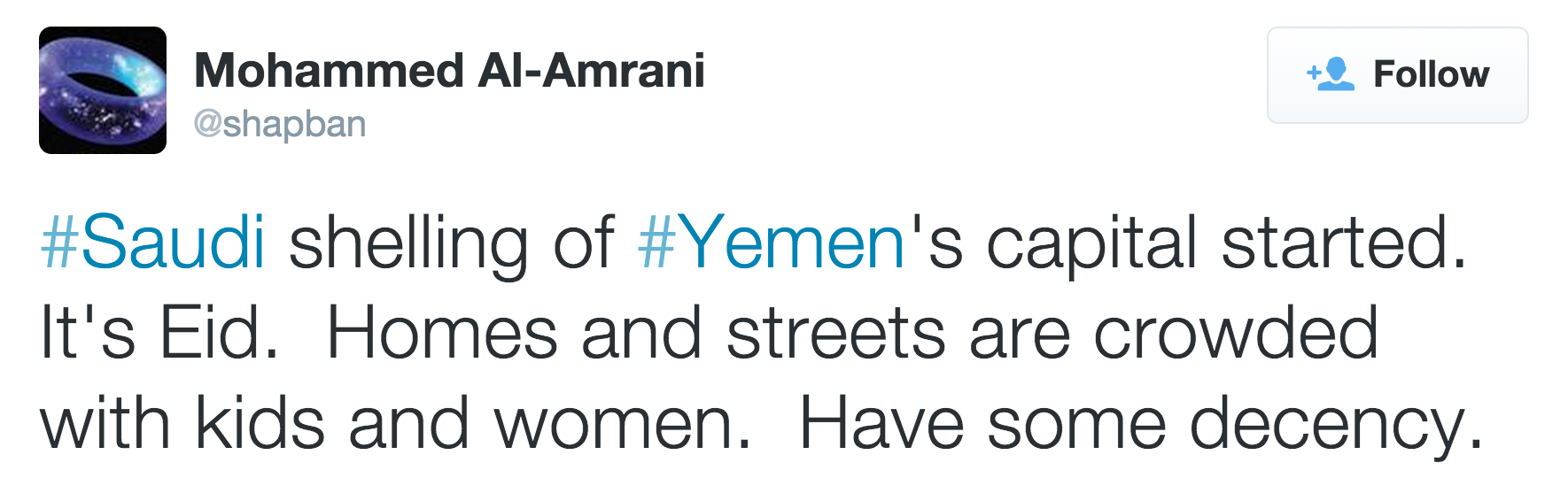This screenshot has width=1568, height=478.
Task: Click 'with kids and women.' text
Action: click(x=395, y=425)
